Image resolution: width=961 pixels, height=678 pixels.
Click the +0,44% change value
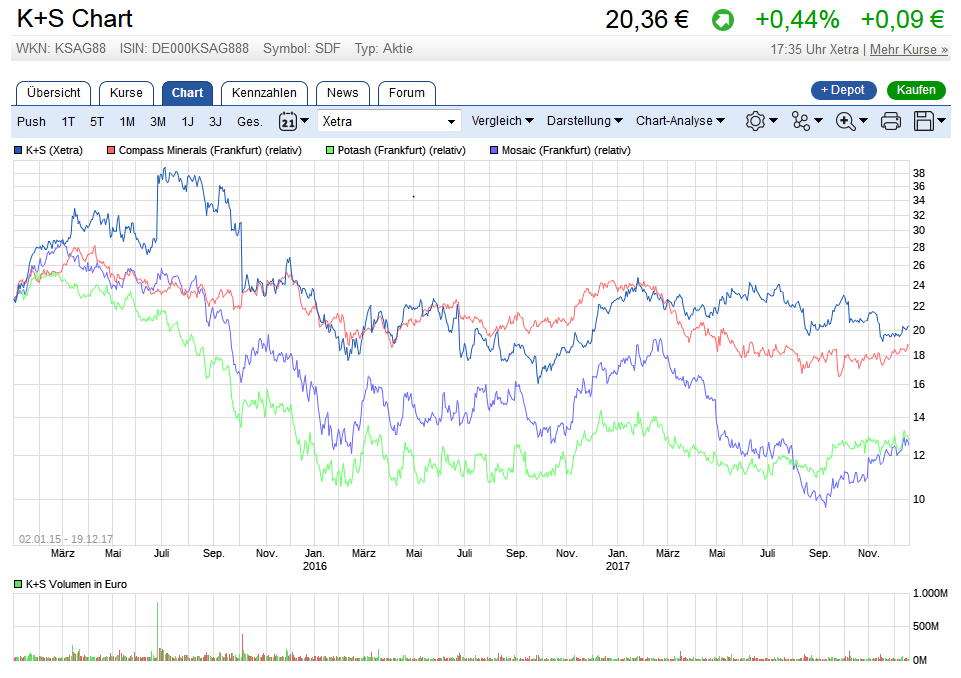click(x=797, y=20)
